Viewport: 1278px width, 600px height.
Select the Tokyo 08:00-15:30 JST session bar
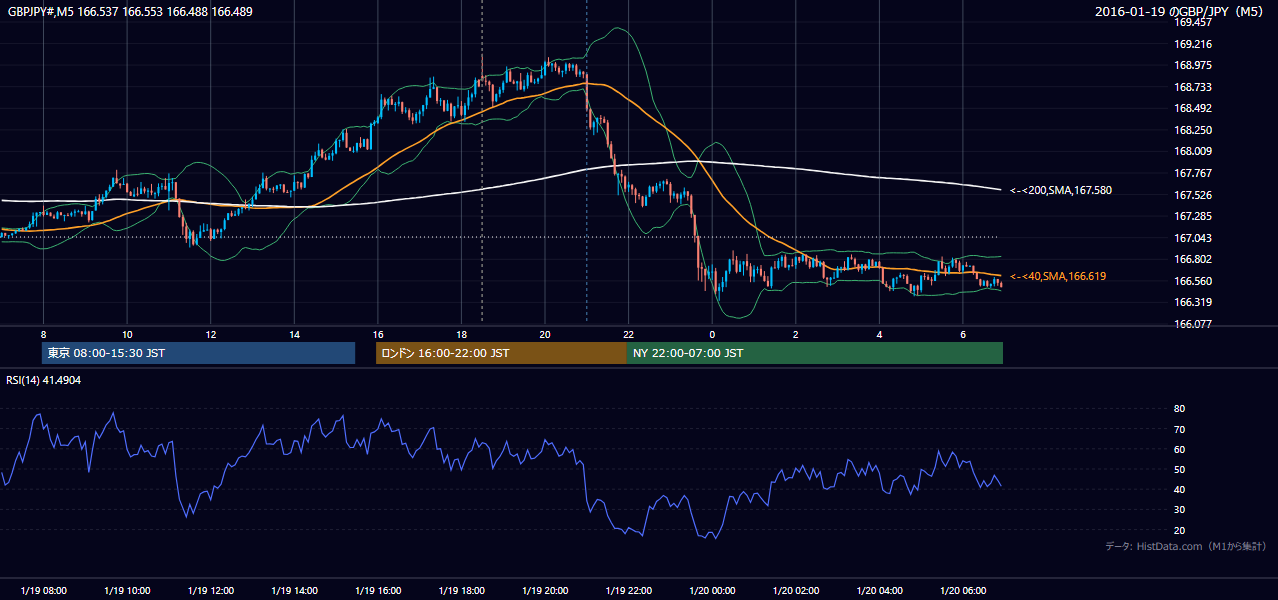[198, 353]
